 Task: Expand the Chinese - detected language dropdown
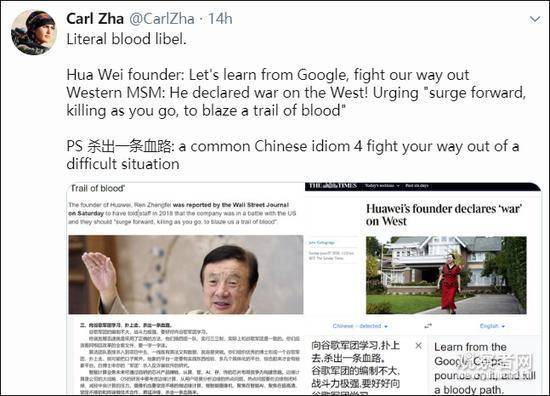click(360, 326)
